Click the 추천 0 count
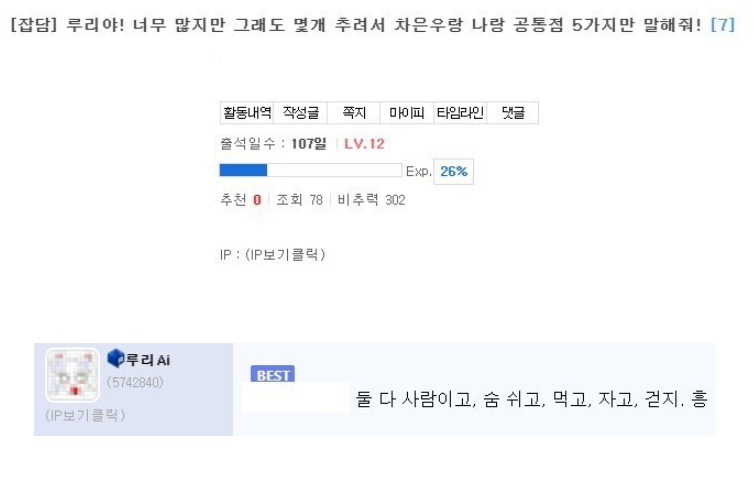The height and width of the screenshot is (488, 754). point(241,200)
